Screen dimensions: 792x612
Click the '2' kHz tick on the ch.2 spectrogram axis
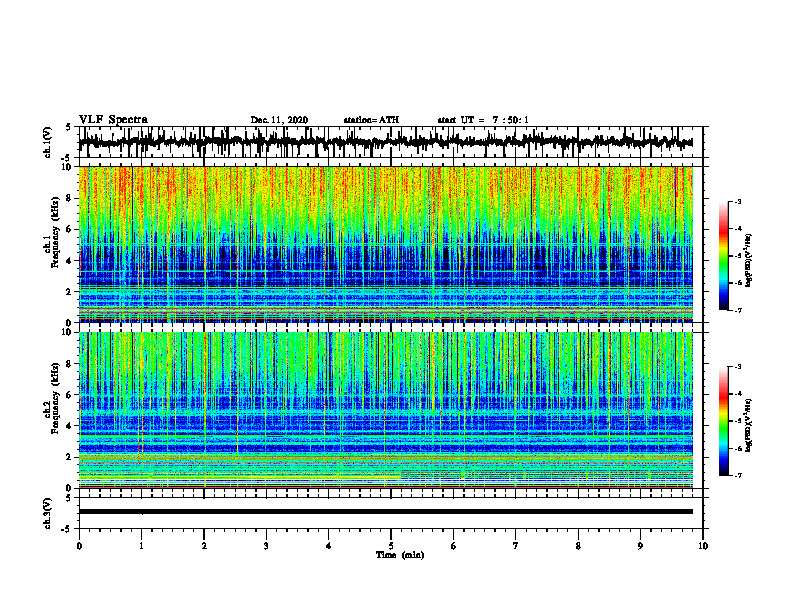coord(70,457)
